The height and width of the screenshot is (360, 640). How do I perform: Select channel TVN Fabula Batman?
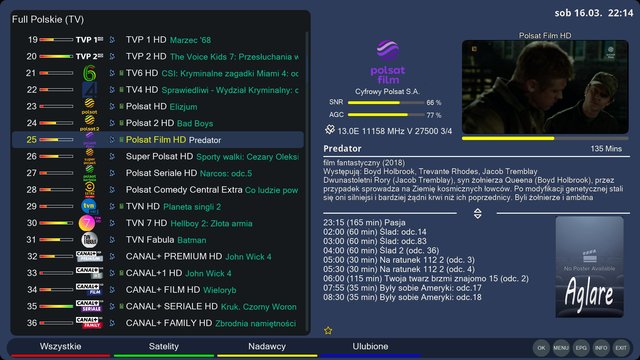pos(158,240)
